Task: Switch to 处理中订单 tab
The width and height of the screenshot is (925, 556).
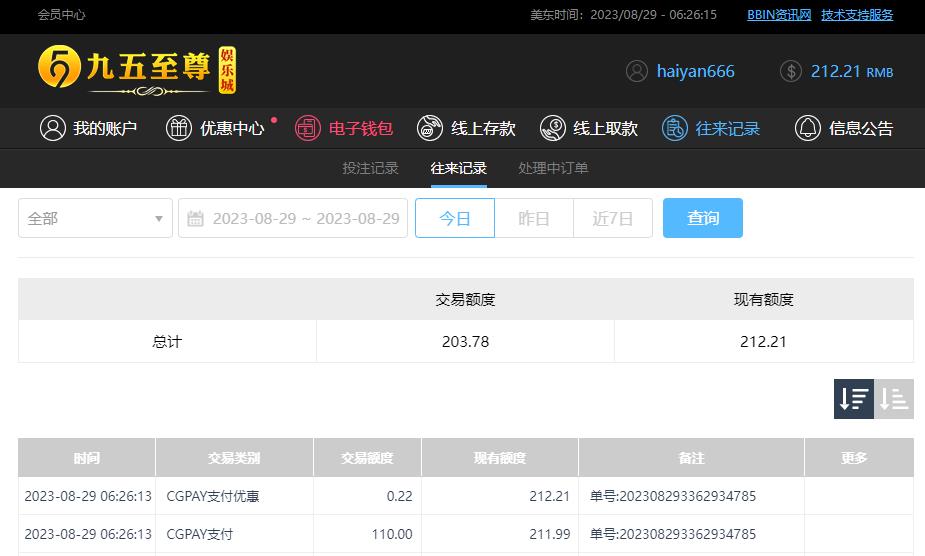Action: coord(553,168)
